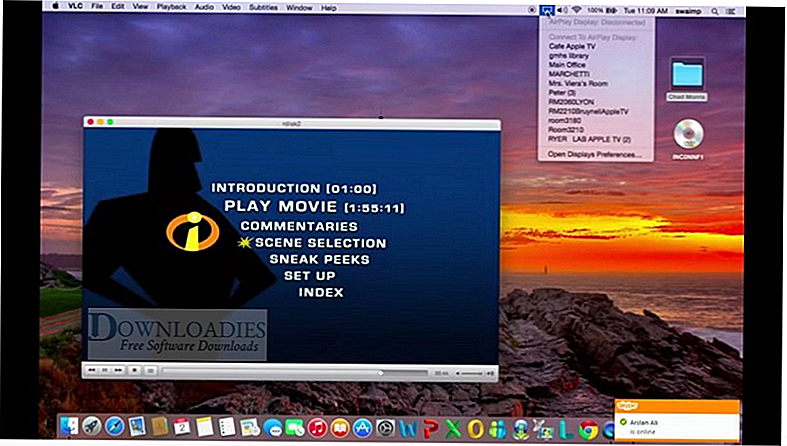Select SET UP in DVD menu
787x446 pixels.
(310, 276)
